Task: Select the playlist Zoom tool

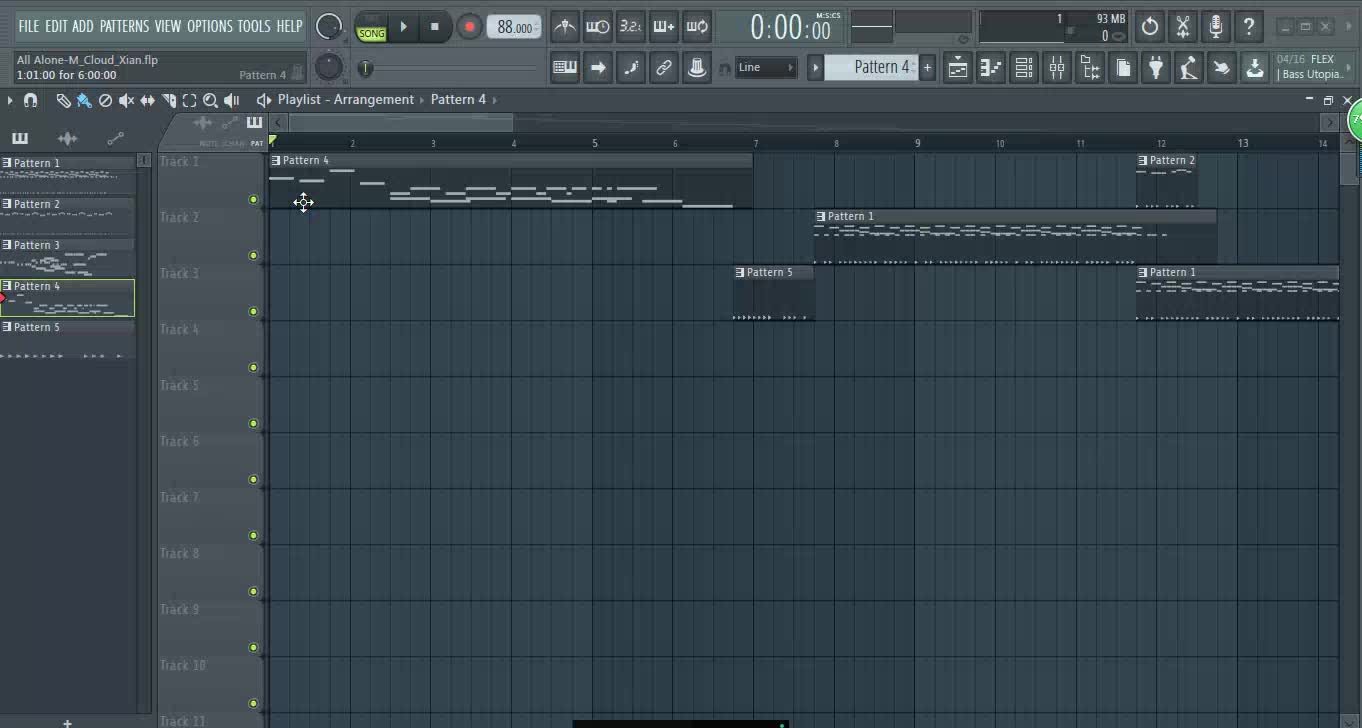Action: click(210, 99)
